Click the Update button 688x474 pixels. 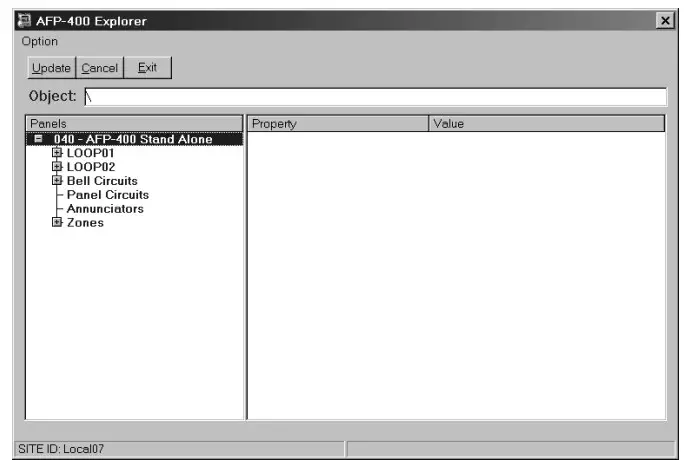[x=51, y=68]
